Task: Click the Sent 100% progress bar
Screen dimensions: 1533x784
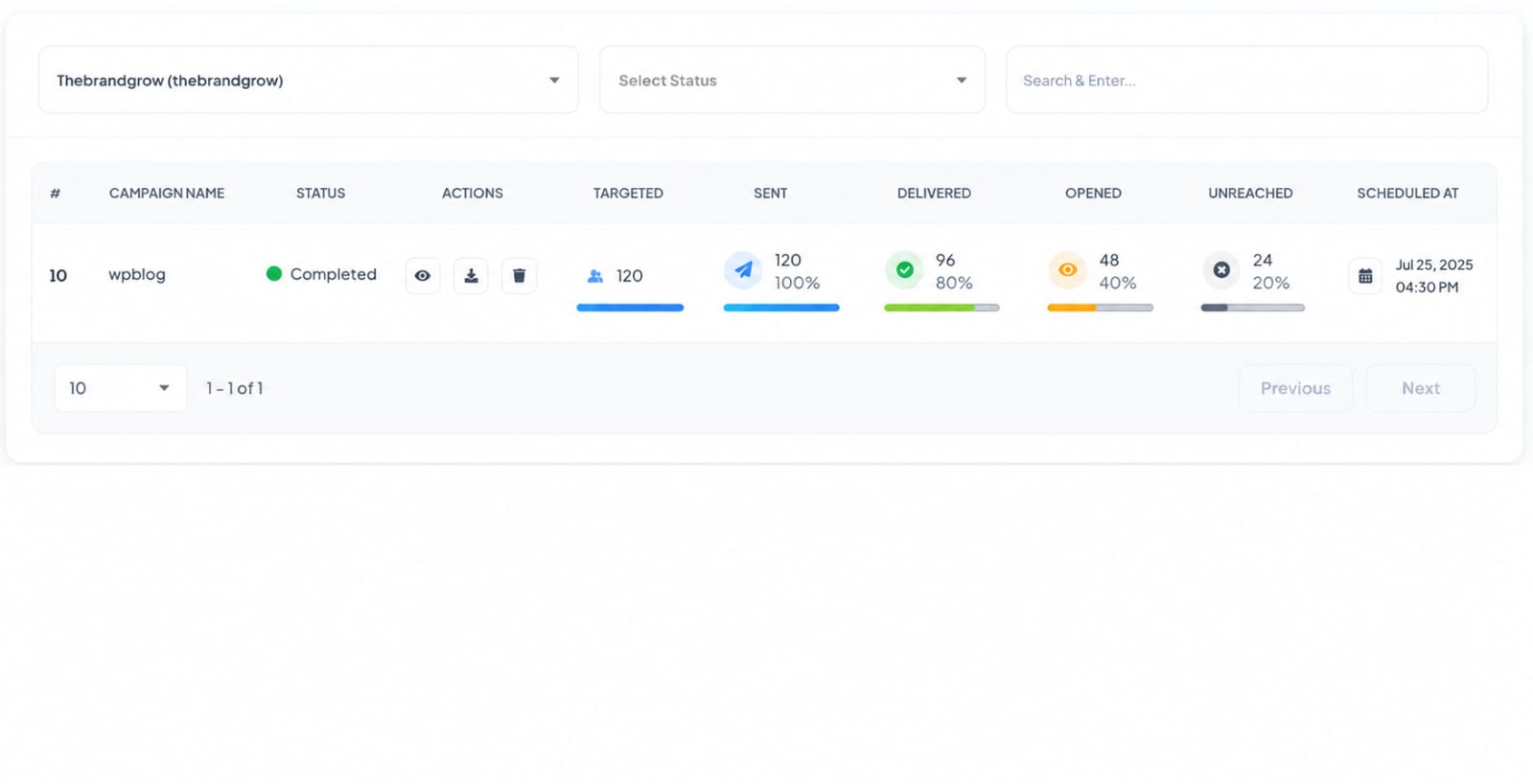Action: [x=781, y=308]
